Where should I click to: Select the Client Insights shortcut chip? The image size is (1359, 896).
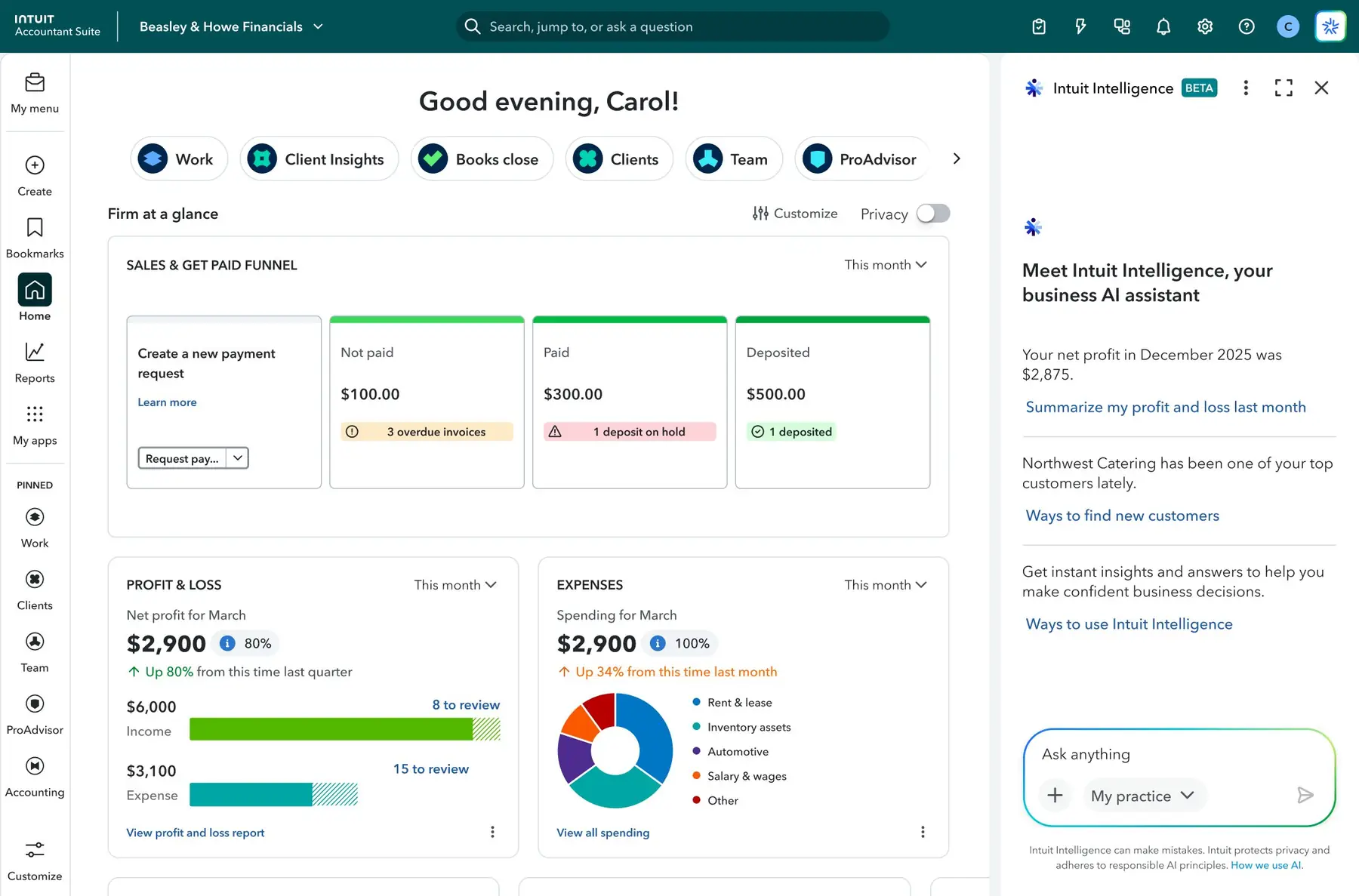(x=319, y=159)
